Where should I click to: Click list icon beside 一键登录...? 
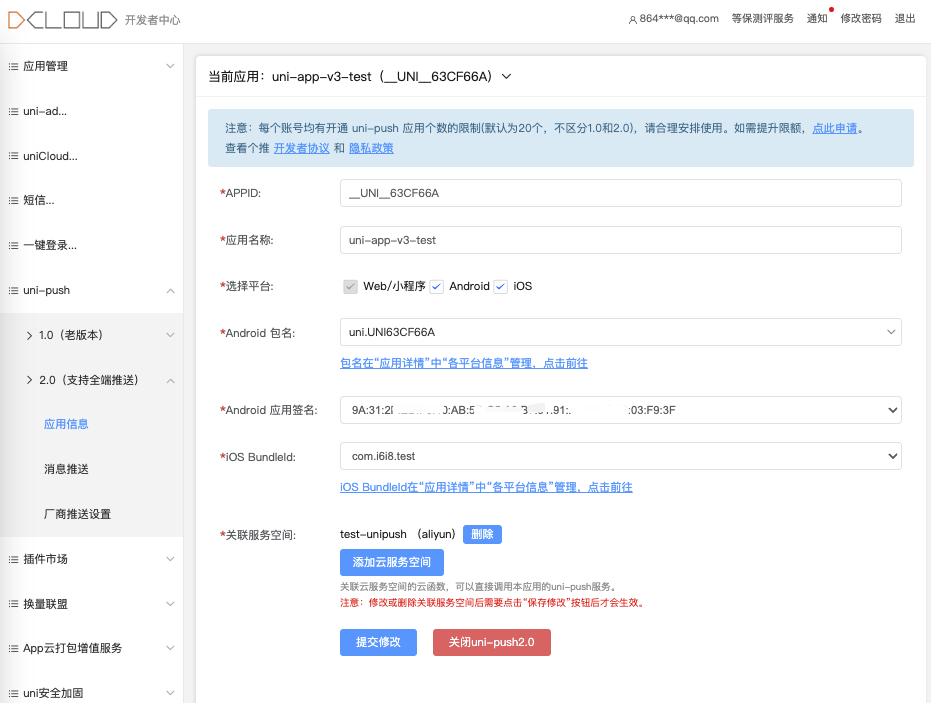pos(13,246)
